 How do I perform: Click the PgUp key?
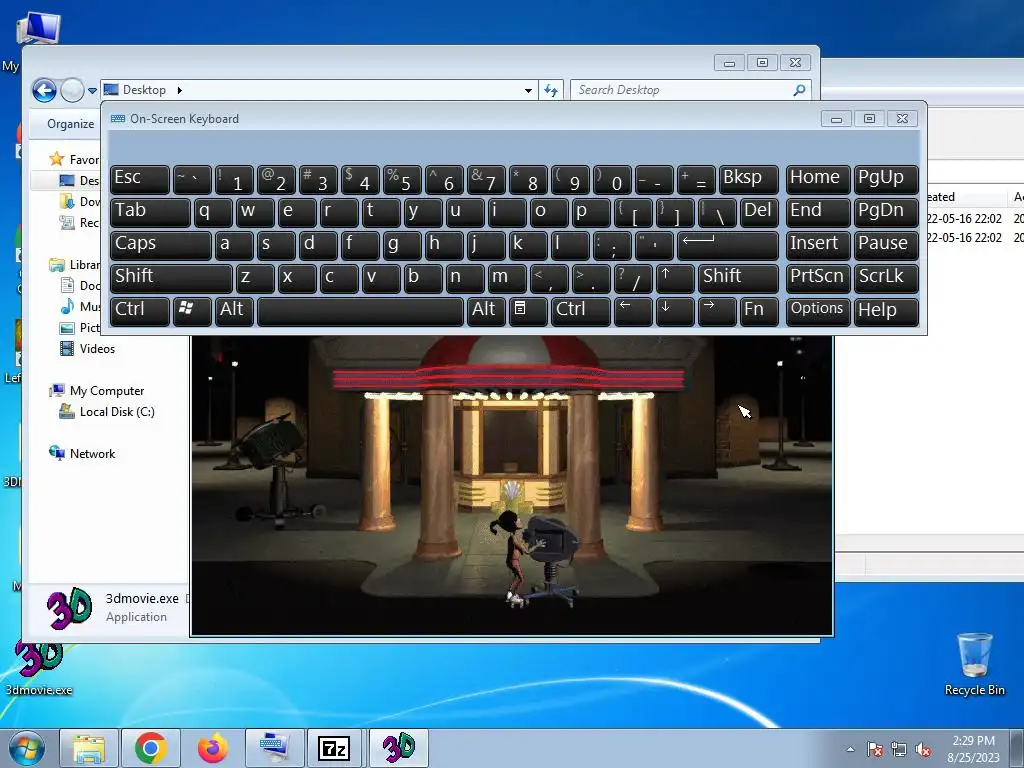[886, 179]
